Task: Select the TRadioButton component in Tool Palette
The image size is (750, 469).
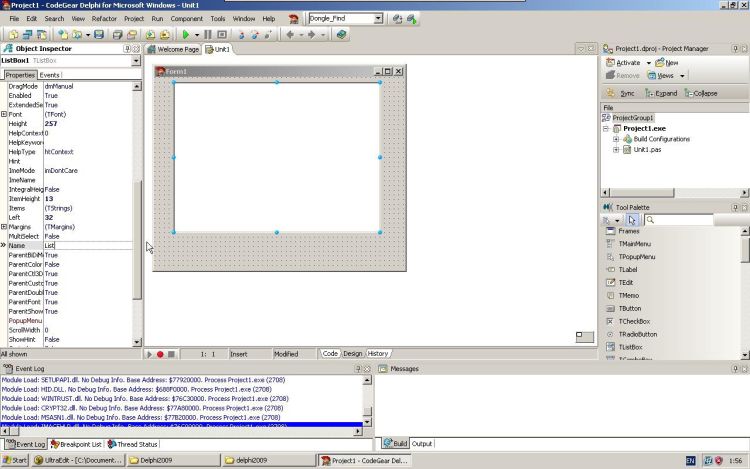Action: tap(638, 334)
